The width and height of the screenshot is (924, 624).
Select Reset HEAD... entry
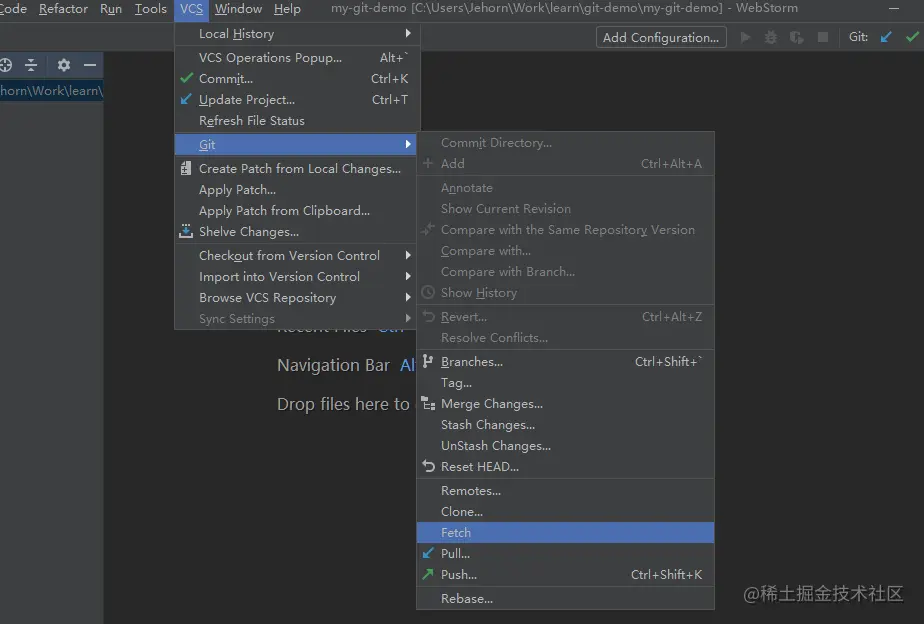pyautogui.click(x=565, y=467)
